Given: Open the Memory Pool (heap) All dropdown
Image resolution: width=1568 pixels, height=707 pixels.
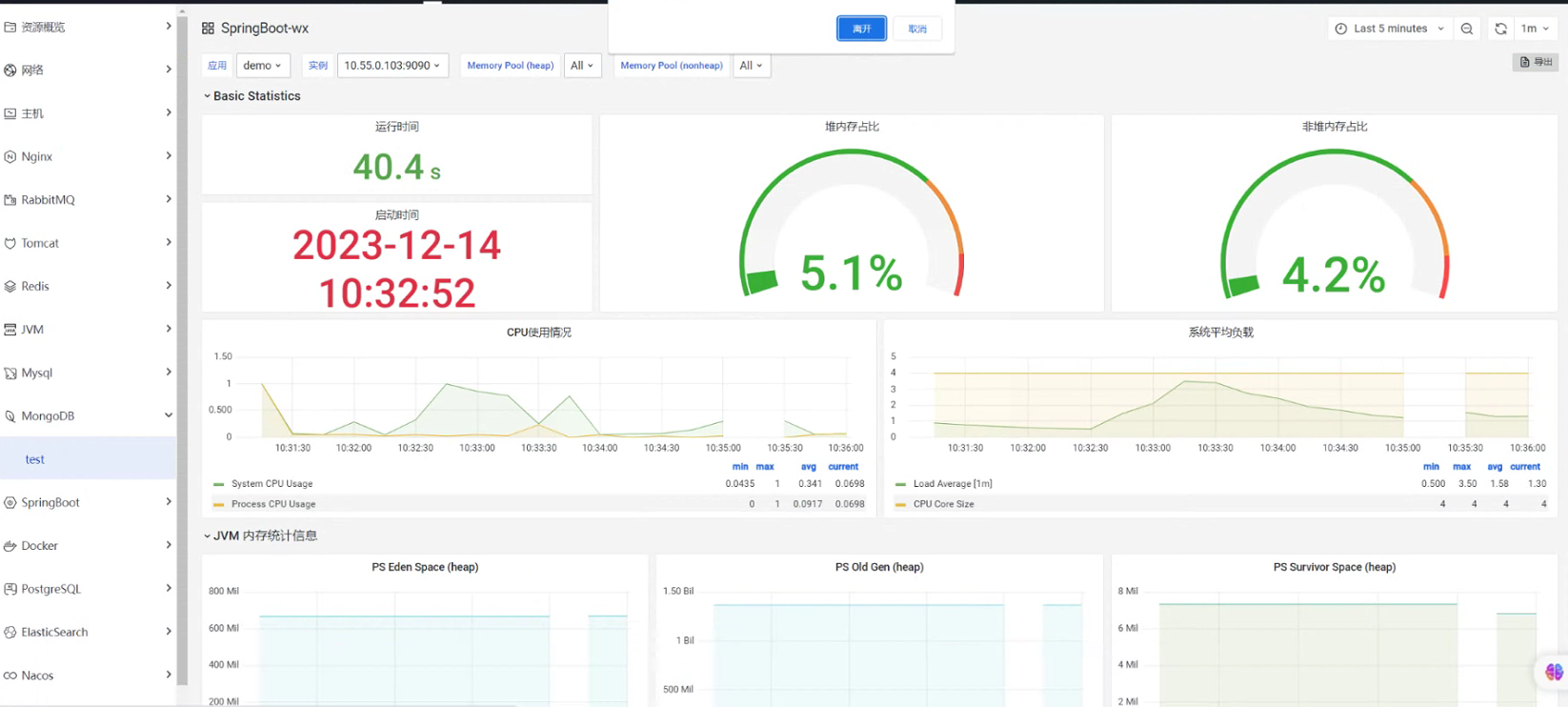Looking at the screenshot, I should 582,66.
